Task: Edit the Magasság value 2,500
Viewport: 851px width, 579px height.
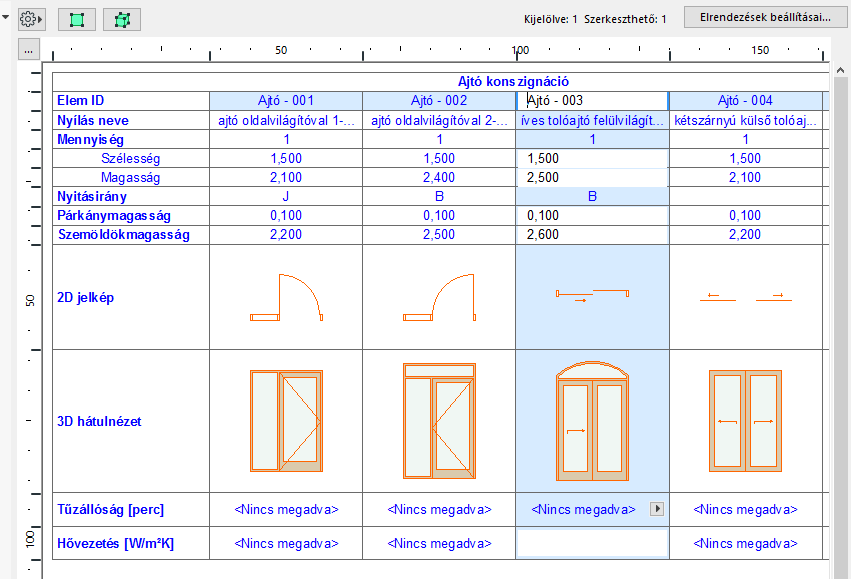Action: coord(592,177)
